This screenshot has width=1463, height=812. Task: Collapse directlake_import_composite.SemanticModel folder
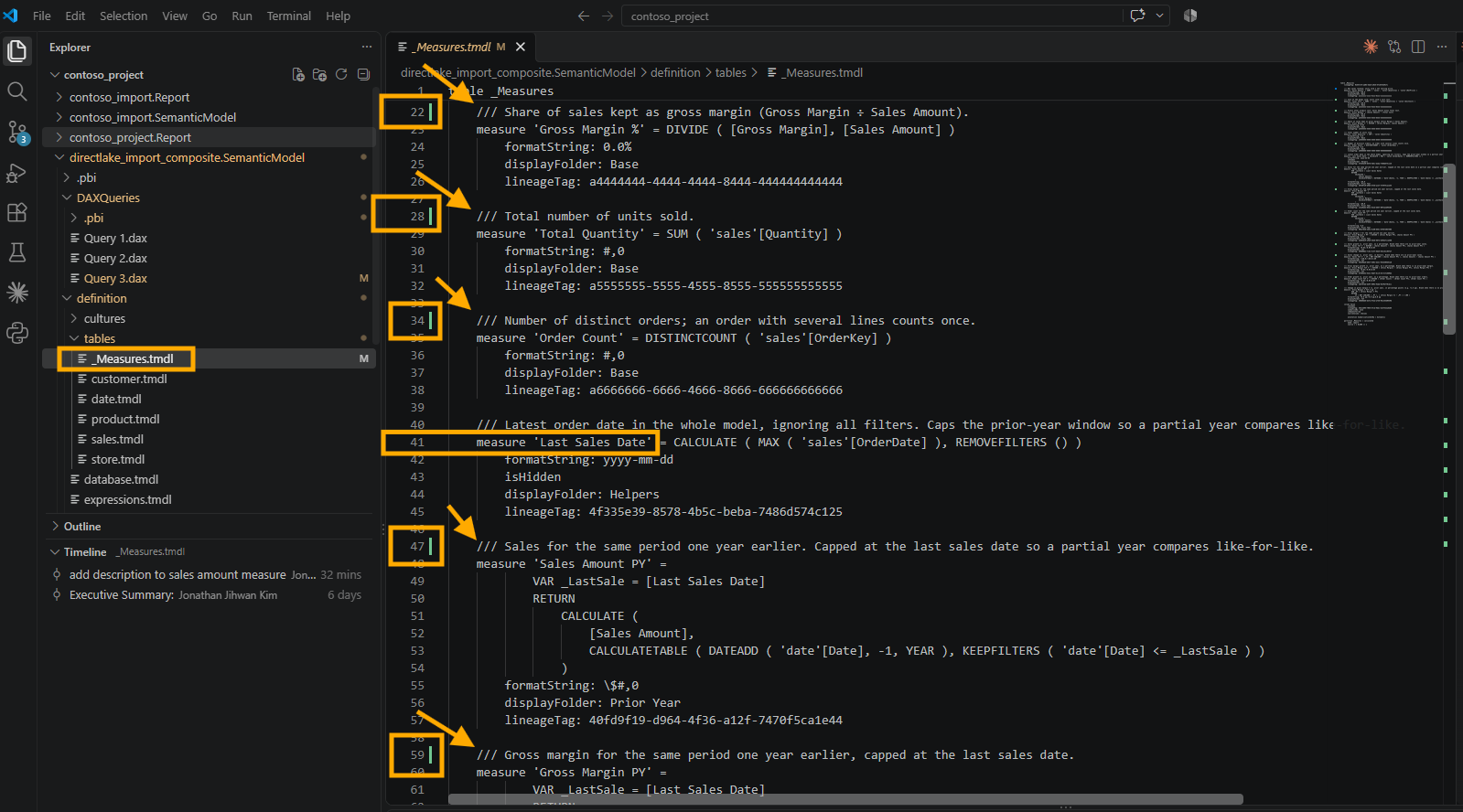[187, 157]
